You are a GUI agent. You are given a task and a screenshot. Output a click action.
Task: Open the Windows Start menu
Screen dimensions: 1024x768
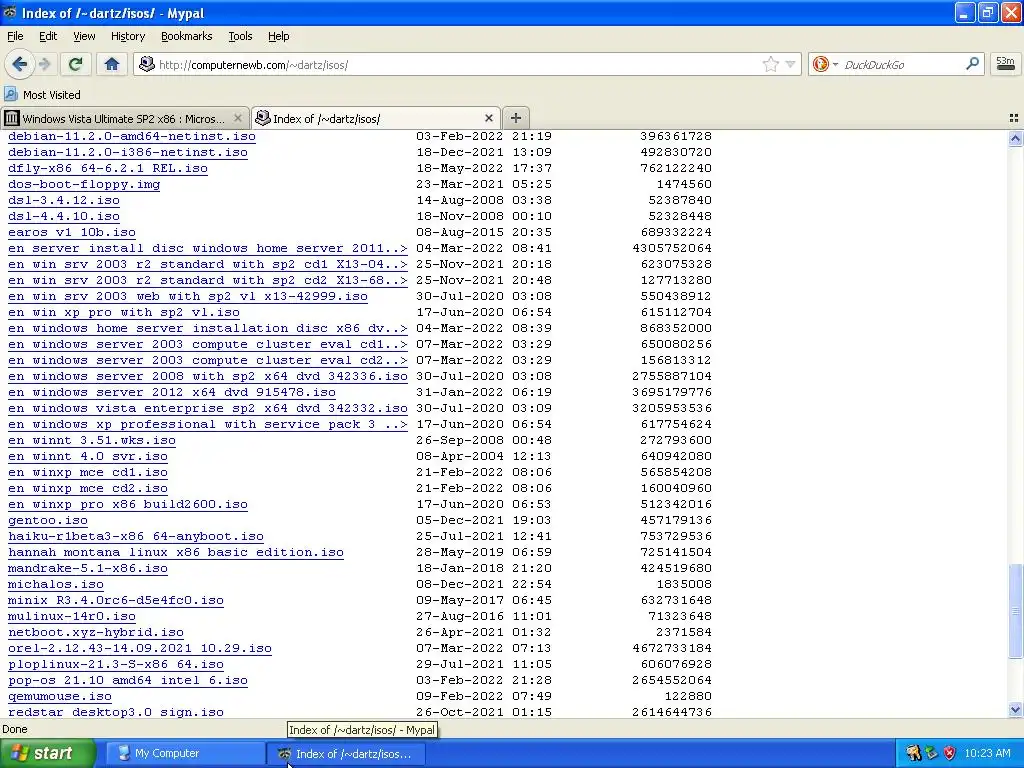47,753
